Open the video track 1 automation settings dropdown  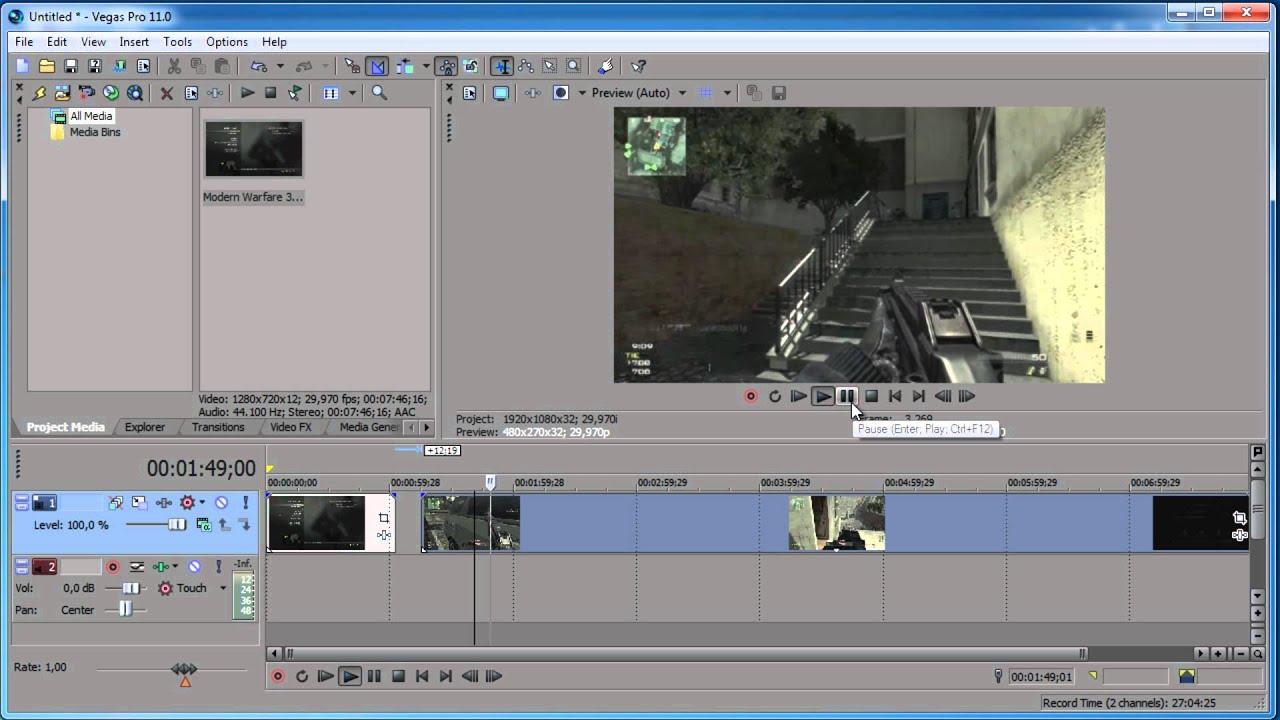[x=202, y=503]
